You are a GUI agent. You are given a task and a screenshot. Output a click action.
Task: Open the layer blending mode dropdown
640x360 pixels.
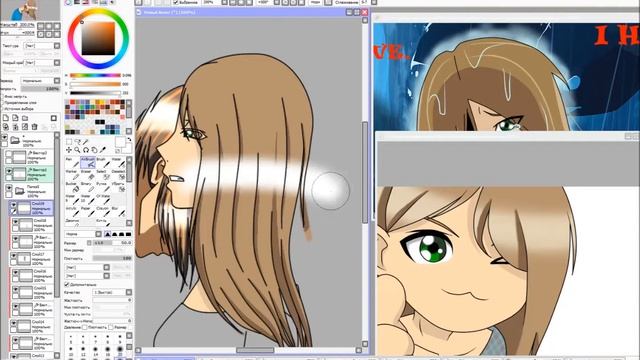[40, 80]
